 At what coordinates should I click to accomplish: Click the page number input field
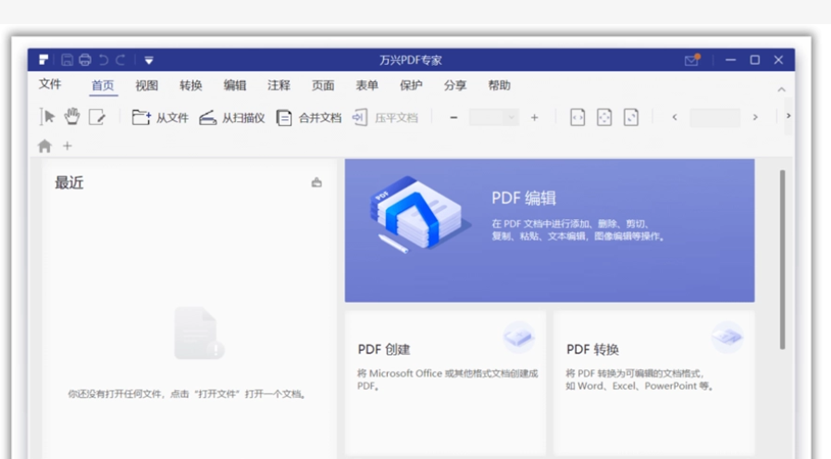tap(715, 117)
